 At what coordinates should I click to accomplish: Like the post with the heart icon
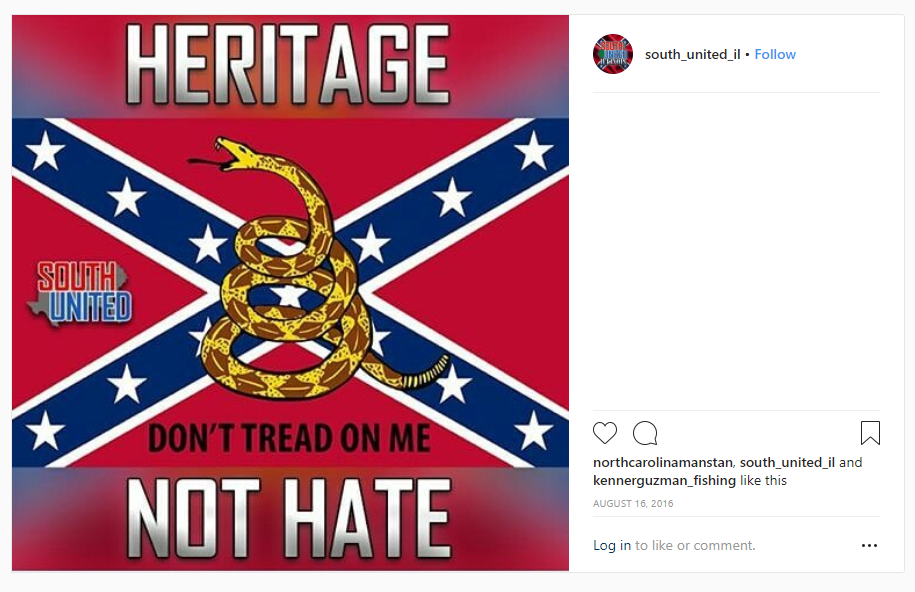(x=605, y=433)
